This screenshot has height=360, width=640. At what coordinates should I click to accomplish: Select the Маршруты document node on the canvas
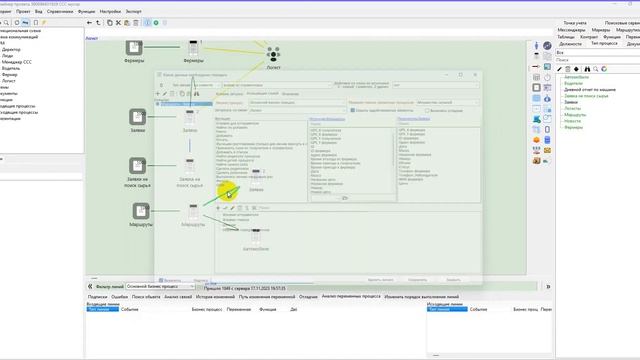pos(141,211)
